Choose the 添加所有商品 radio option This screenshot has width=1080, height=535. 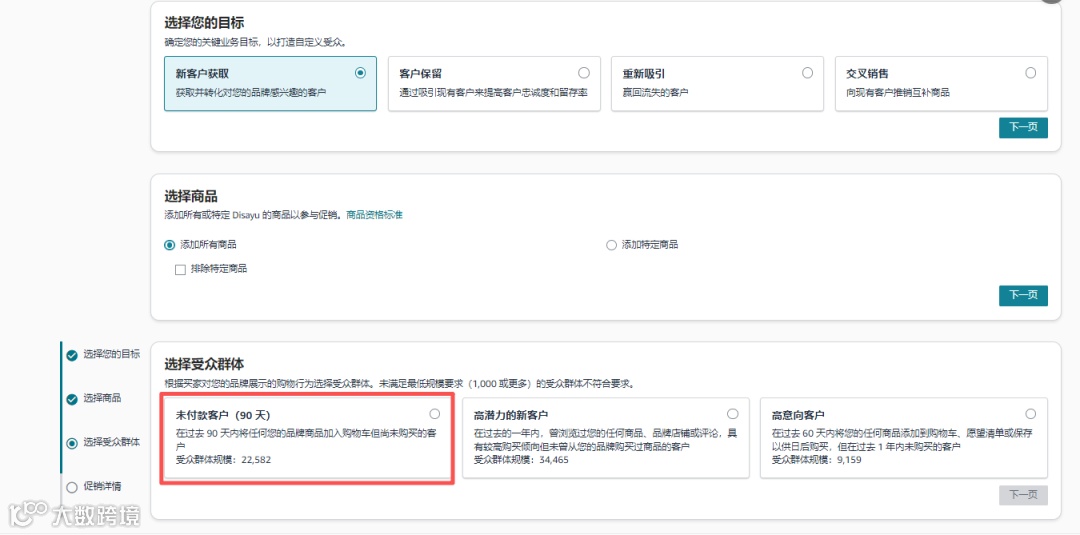point(169,245)
